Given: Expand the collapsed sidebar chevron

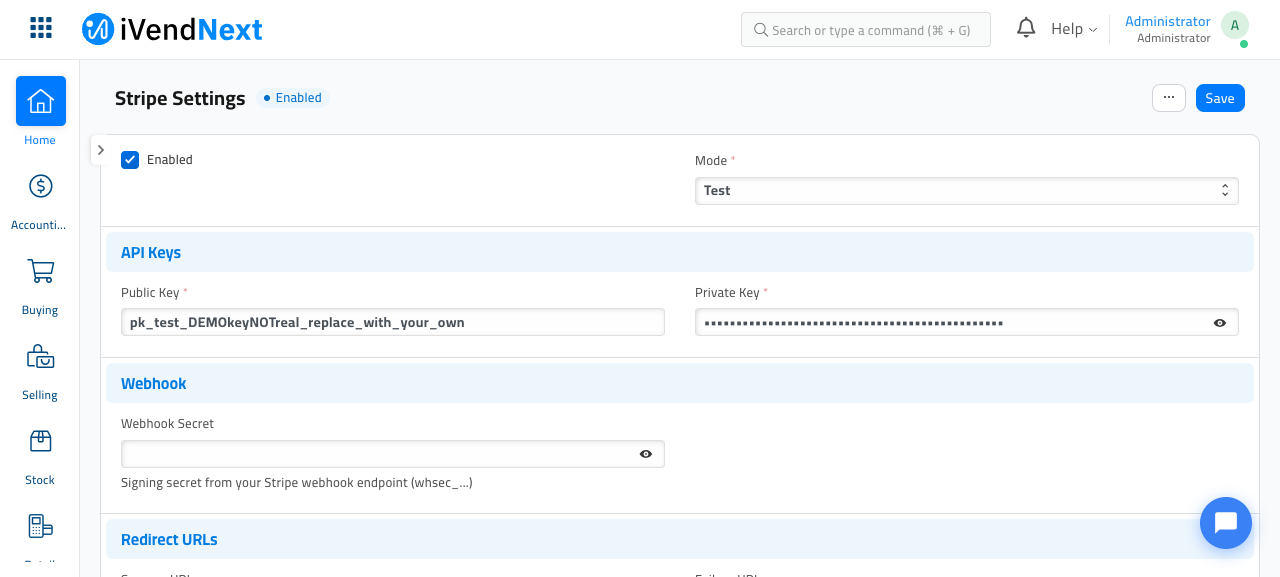Looking at the screenshot, I should point(101,150).
